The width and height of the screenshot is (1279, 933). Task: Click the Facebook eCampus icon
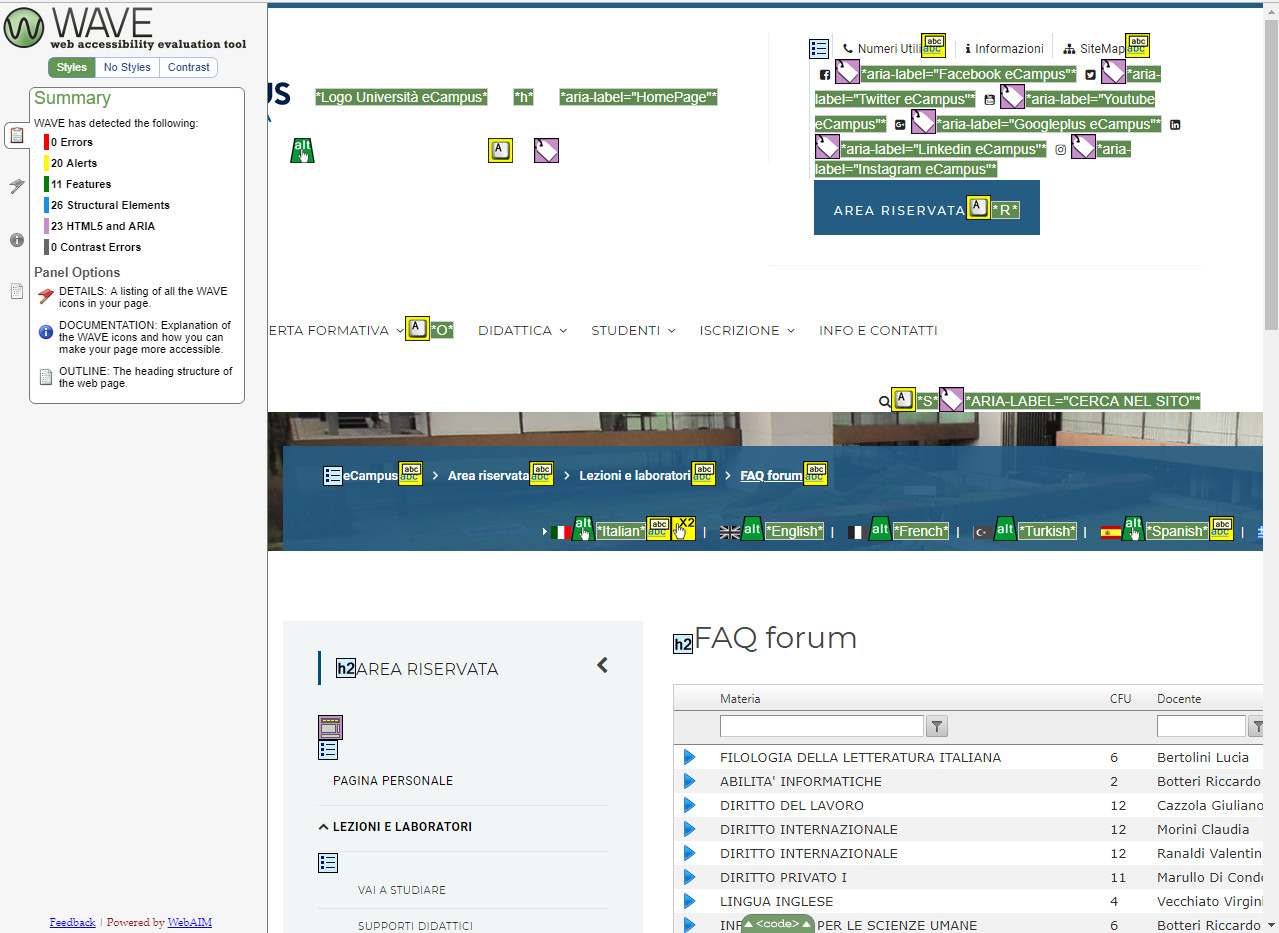click(x=825, y=75)
